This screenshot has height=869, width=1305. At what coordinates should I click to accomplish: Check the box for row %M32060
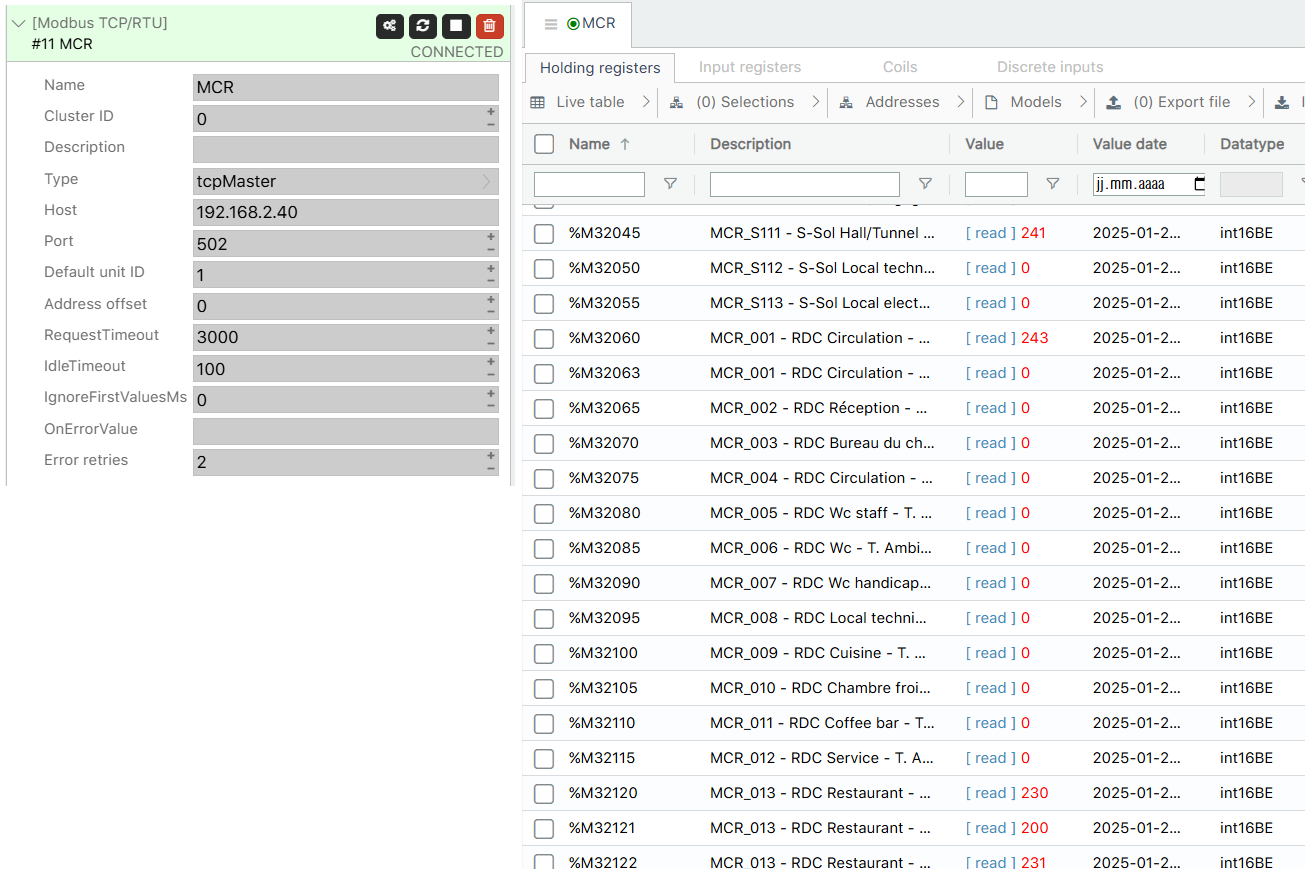[x=544, y=338]
